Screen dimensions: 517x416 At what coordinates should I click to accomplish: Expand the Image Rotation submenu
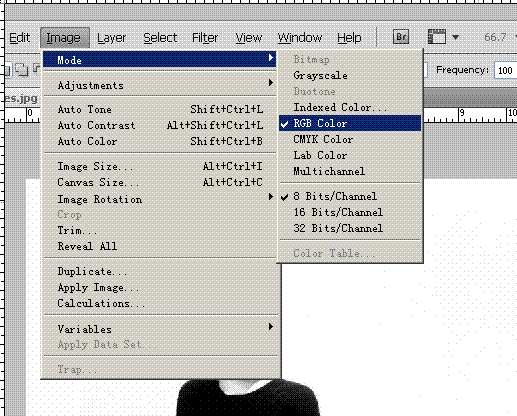pyautogui.click(x=160, y=199)
